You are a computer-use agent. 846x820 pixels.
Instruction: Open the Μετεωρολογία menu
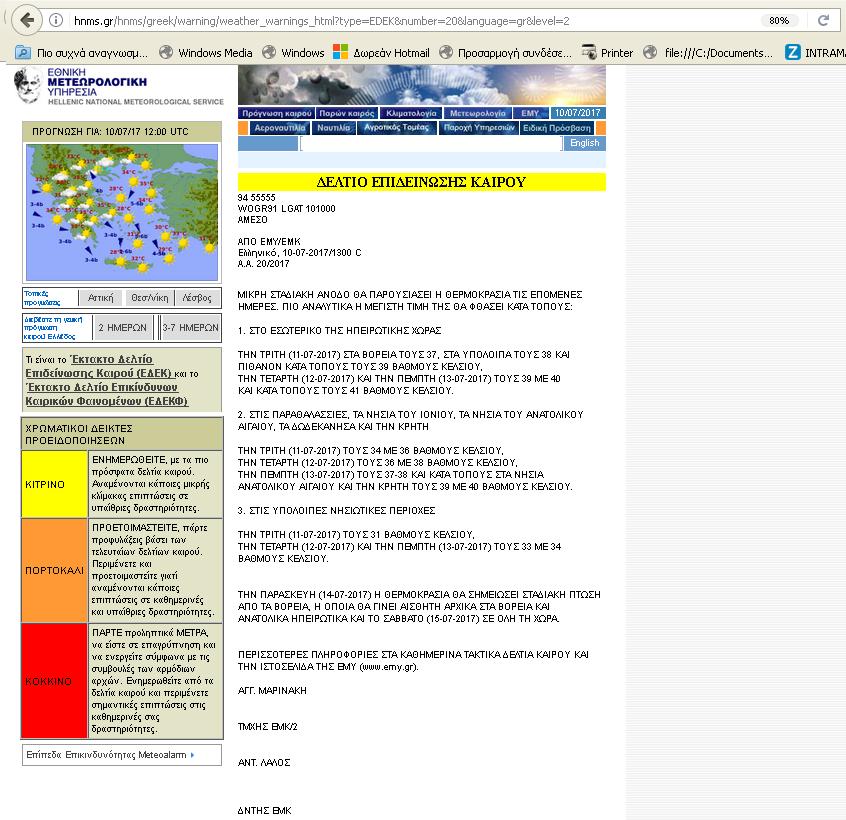point(477,113)
